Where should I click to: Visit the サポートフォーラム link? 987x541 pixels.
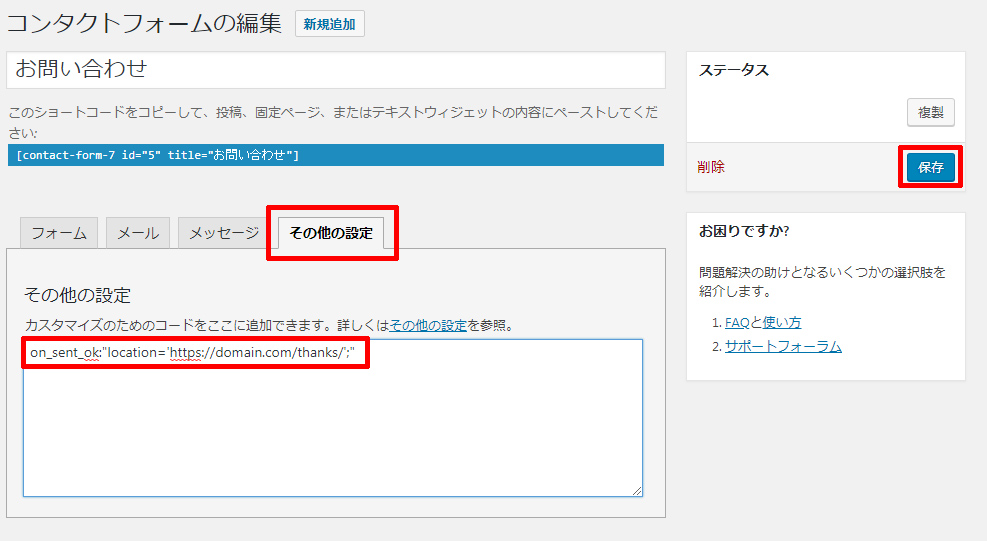point(783,346)
